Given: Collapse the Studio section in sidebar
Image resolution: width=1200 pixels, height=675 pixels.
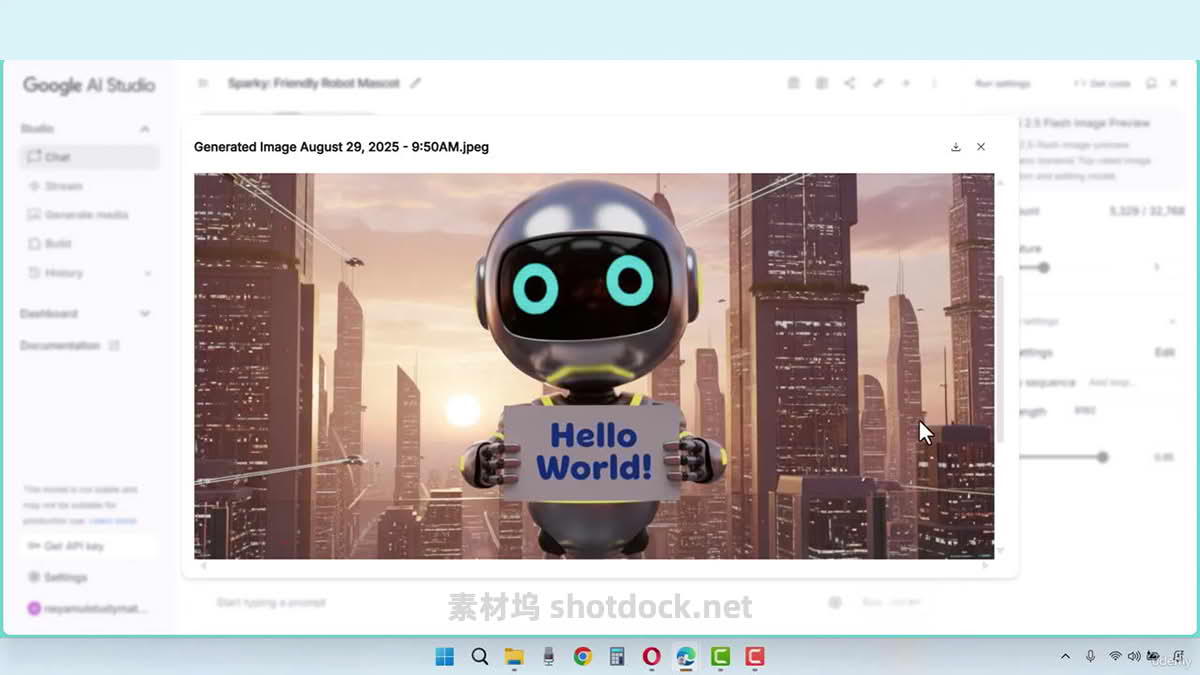Looking at the screenshot, I should coord(144,129).
